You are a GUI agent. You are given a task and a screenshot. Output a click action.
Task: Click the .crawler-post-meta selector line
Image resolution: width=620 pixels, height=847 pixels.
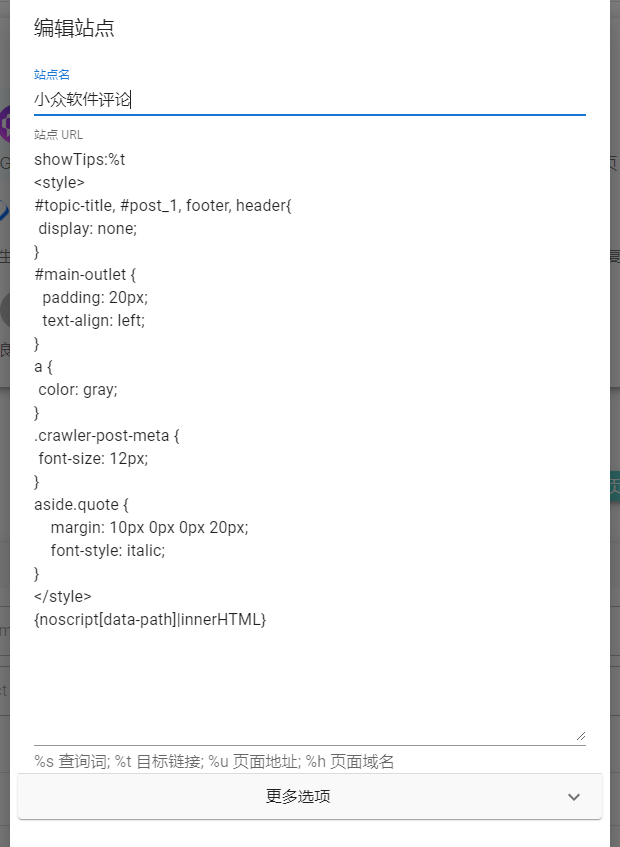pyautogui.click(x=106, y=436)
